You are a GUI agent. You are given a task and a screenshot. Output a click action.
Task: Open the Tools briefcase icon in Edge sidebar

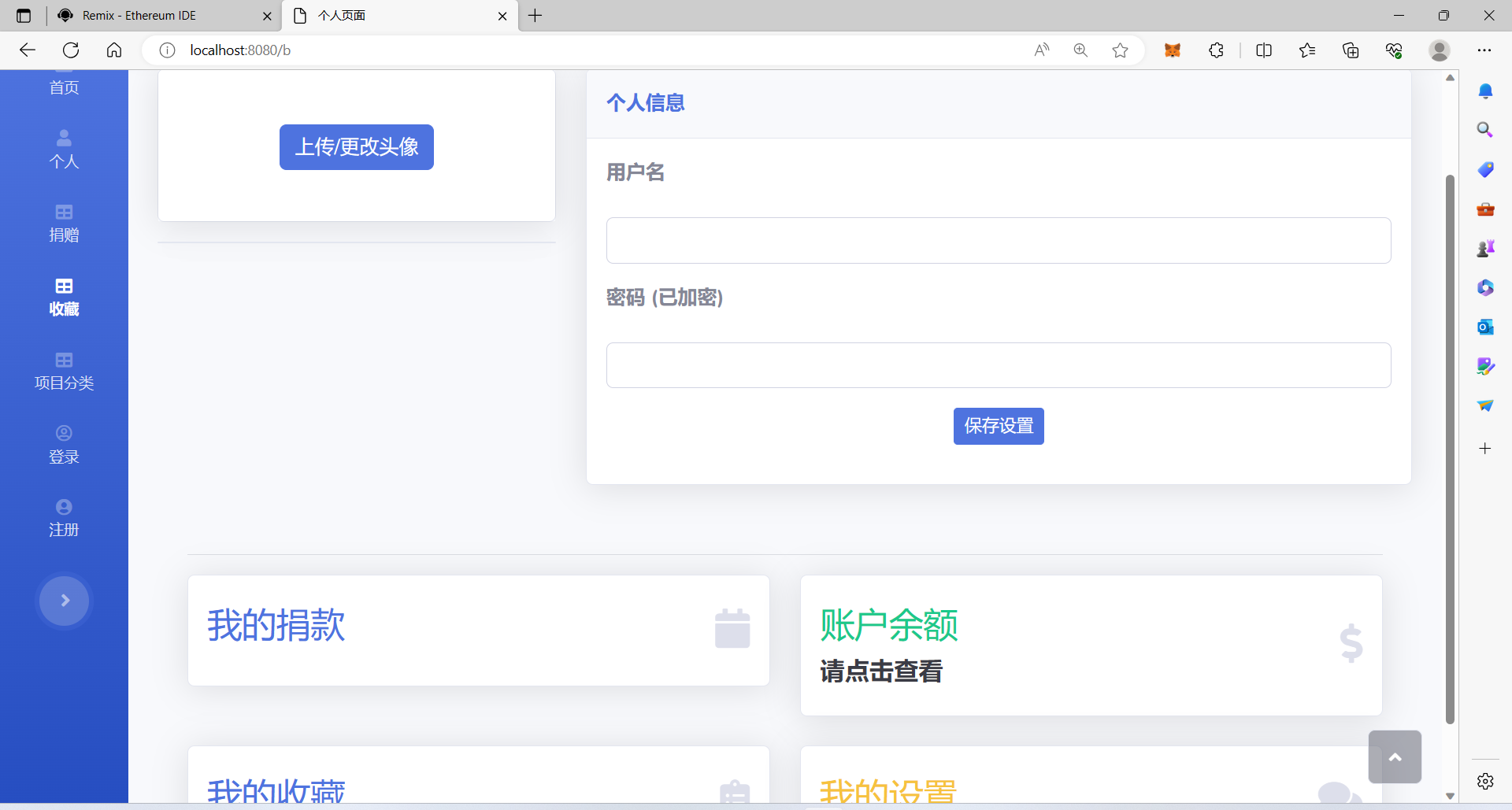tap(1485, 209)
